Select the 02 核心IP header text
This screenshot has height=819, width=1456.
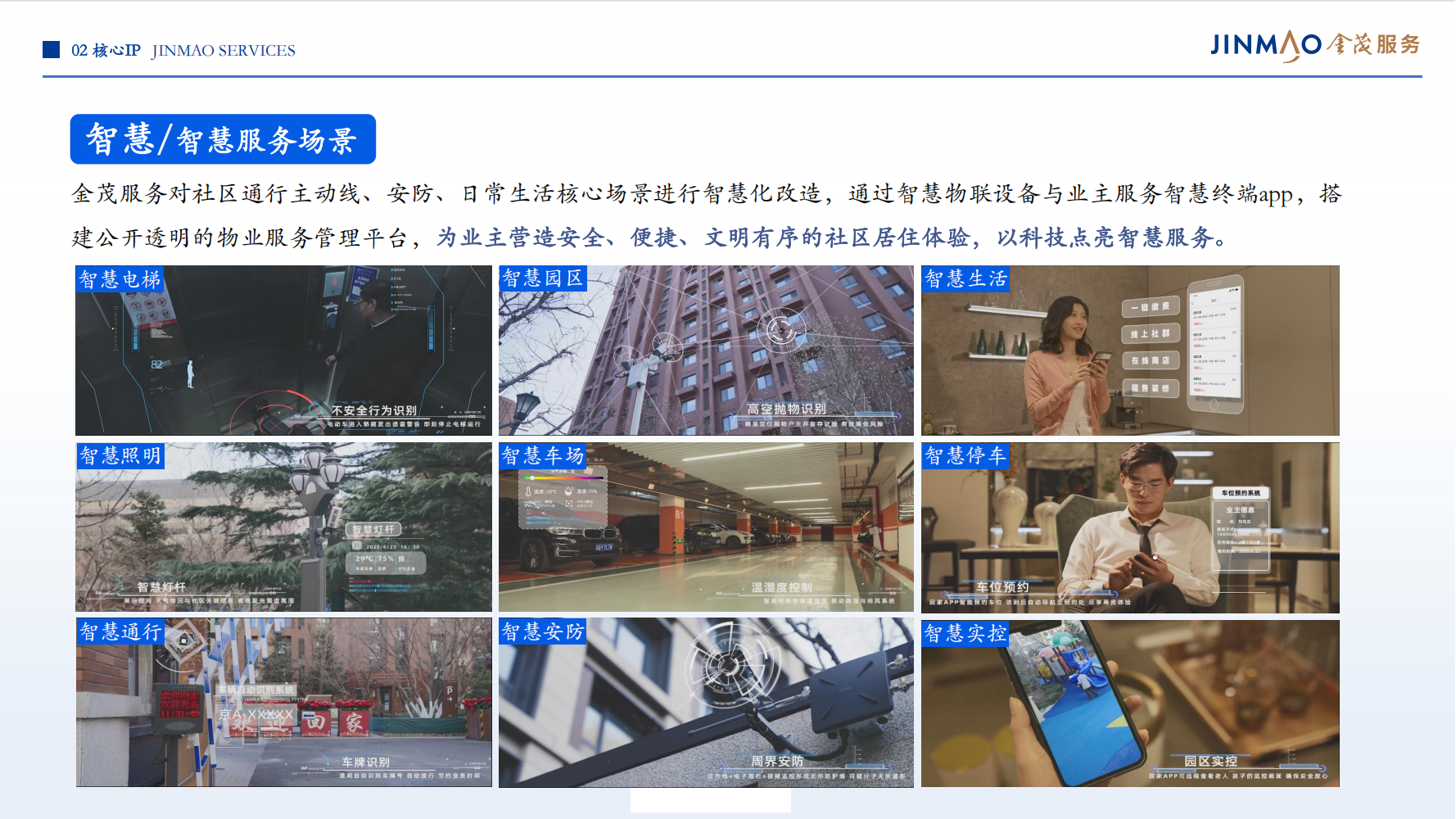click(106, 51)
